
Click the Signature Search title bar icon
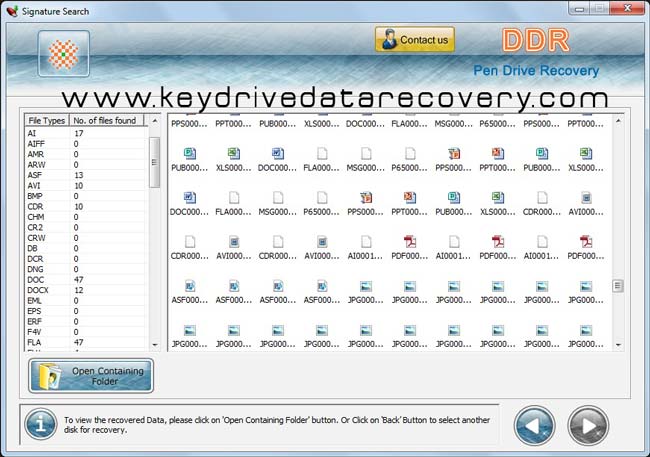pyautogui.click(x=12, y=11)
